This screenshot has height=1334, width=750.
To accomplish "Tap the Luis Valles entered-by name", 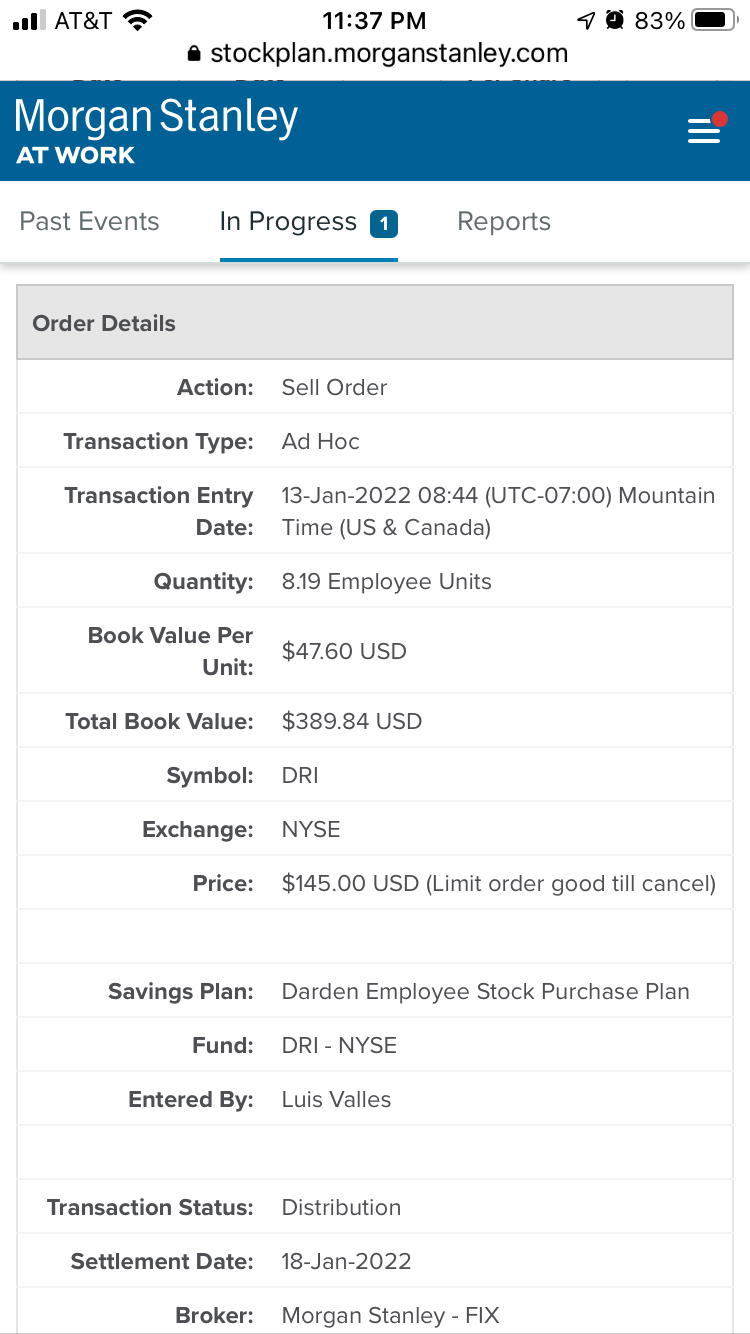I will coord(336,1100).
